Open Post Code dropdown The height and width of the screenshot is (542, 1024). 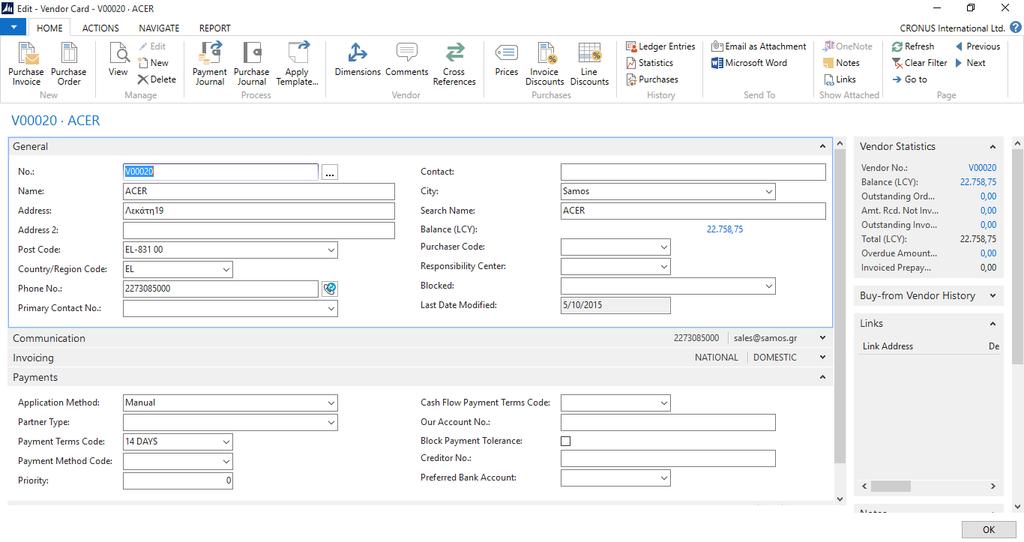point(331,250)
